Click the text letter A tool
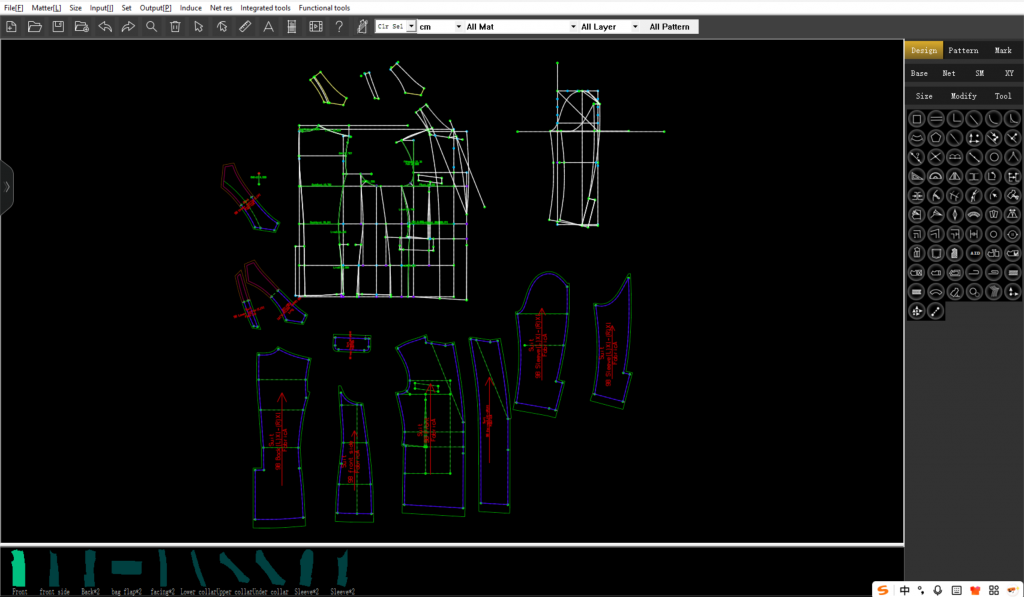 [268, 27]
